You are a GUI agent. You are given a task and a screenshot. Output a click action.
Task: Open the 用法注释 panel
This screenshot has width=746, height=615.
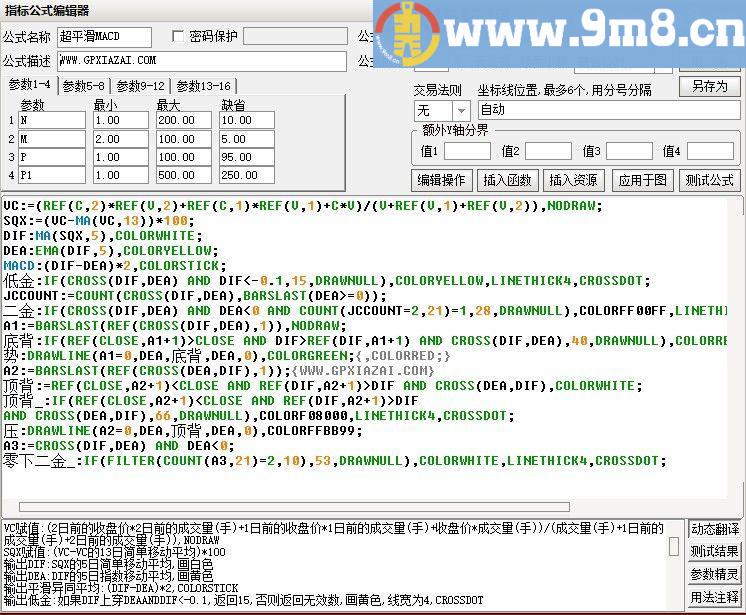coord(715,597)
